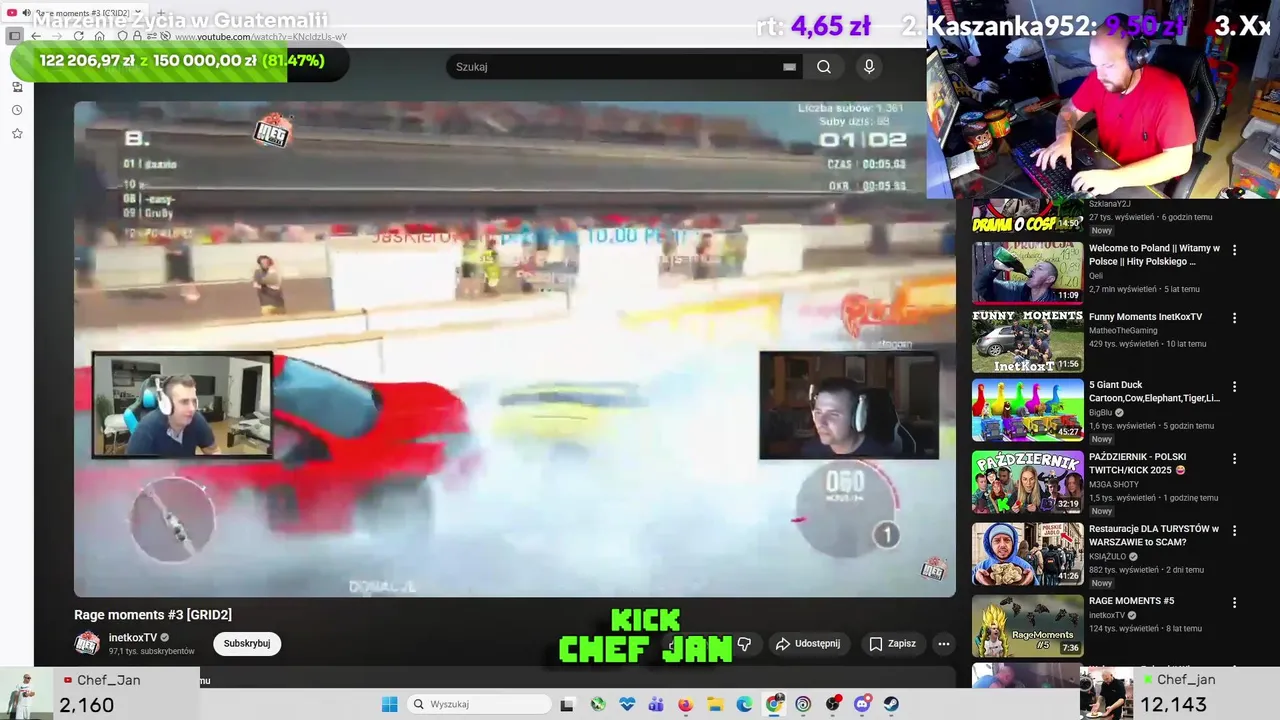1280x720 pixels.
Task: Reload the YouTube page
Action: point(79,36)
